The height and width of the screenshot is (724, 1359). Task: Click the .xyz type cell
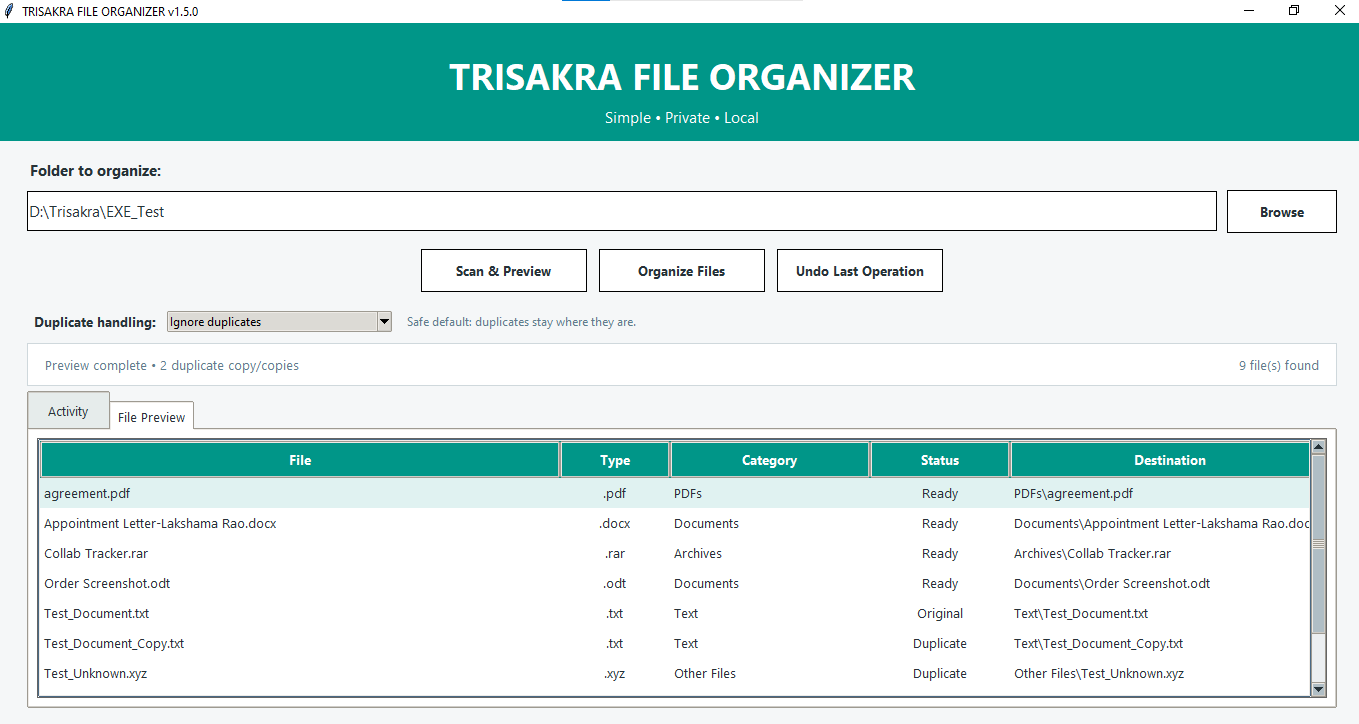pos(615,673)
